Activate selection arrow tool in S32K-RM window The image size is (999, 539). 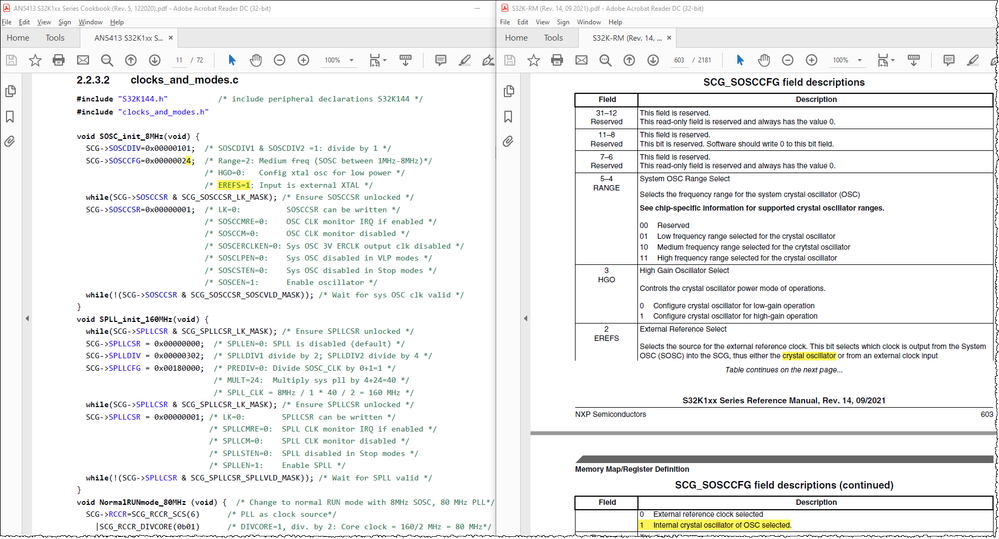pyautogui.click(x=740, y=60)
